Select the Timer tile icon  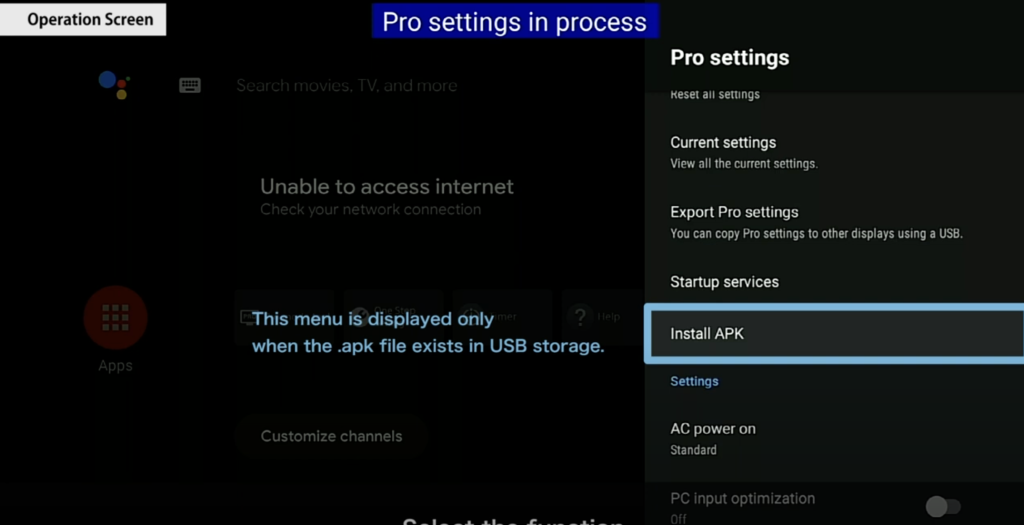click(x=502, y=317)
